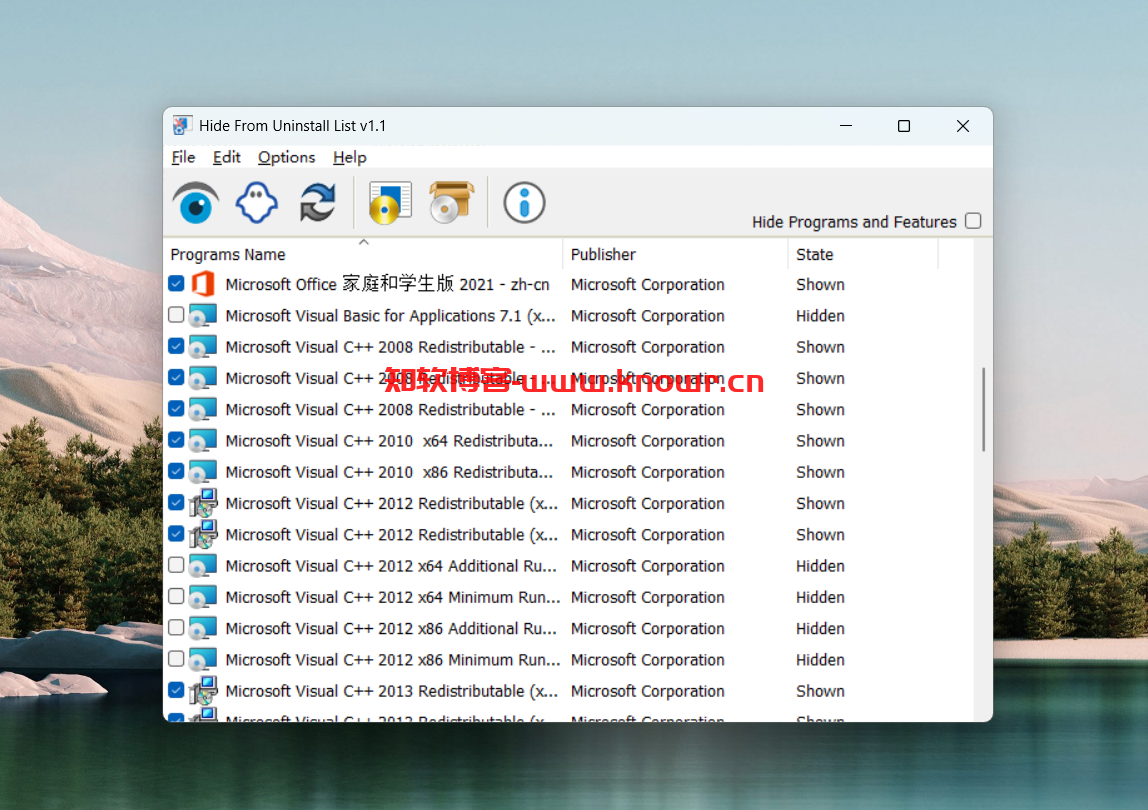Open the blue info circle icon

coord(523,203)
